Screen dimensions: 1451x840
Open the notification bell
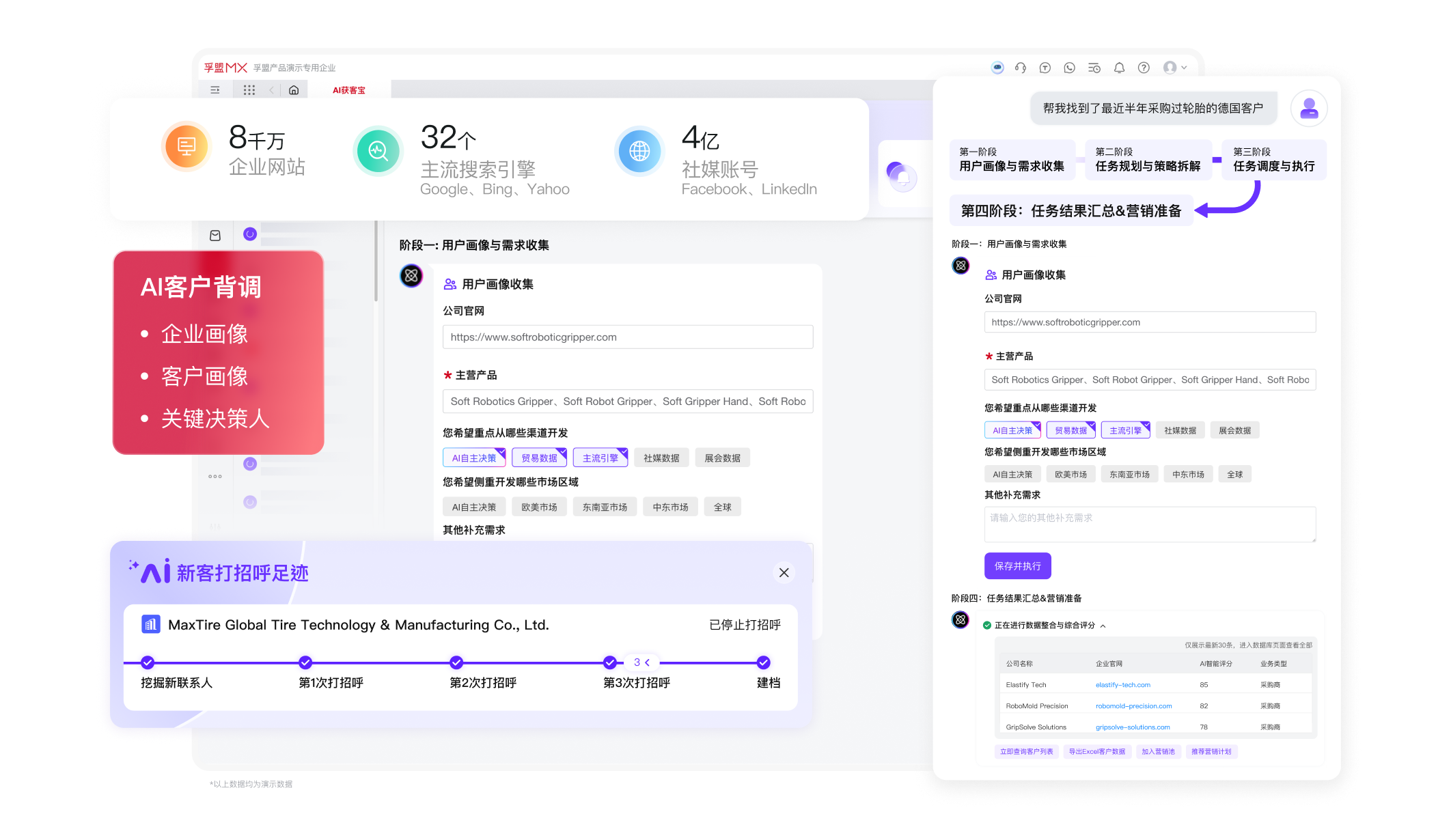coord(1119,68)
